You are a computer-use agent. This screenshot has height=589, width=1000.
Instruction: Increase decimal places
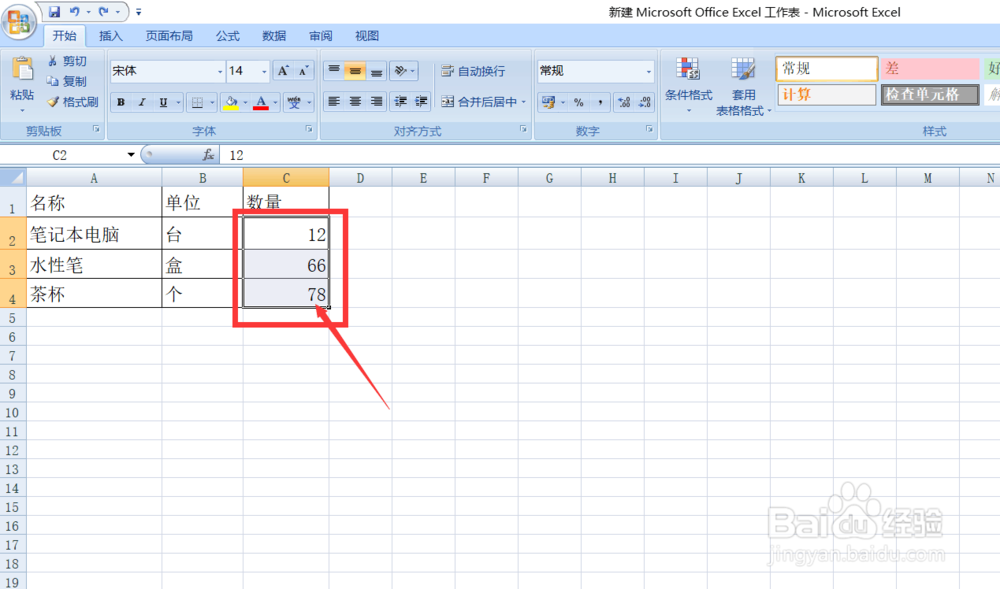pos(624,102)
